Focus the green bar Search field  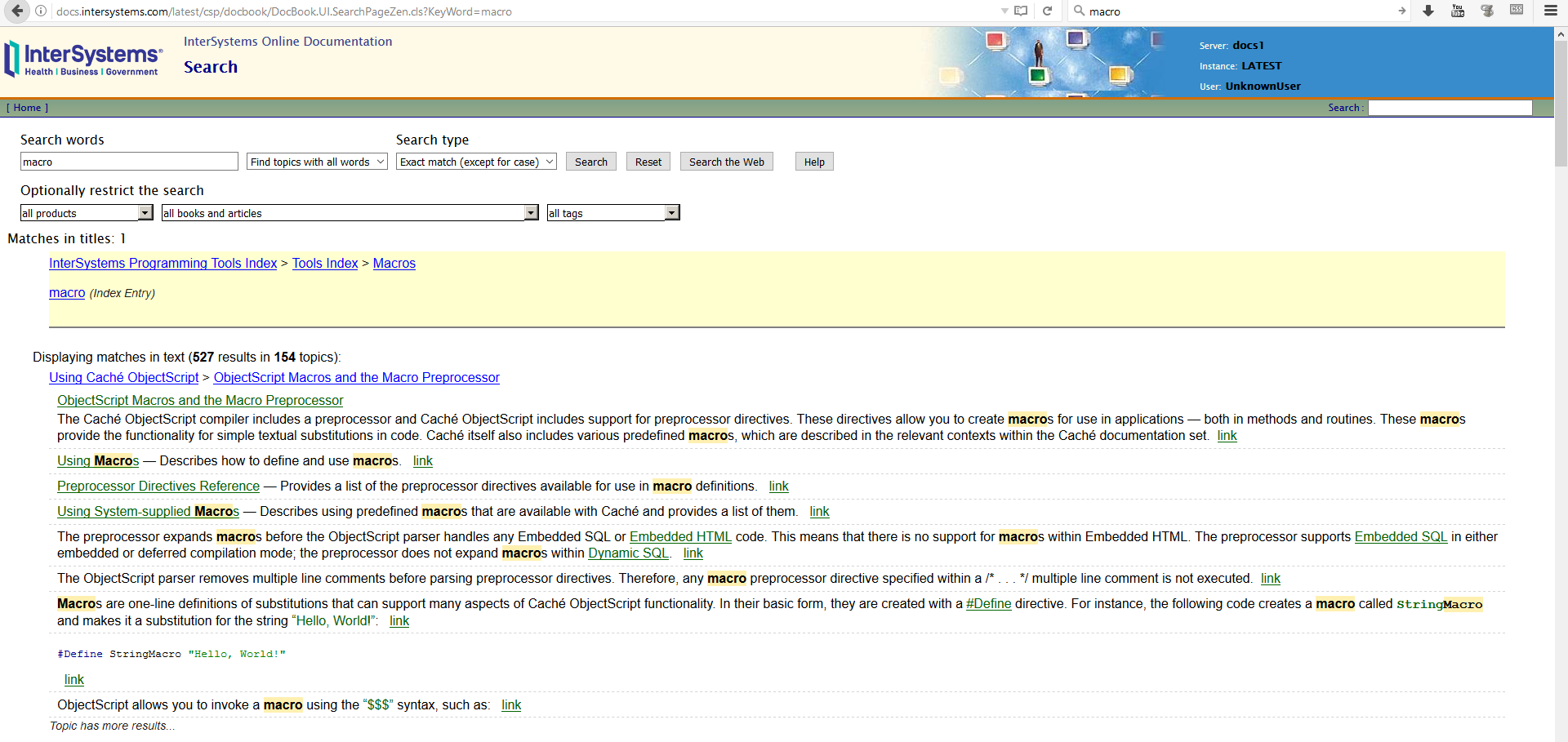point(1450,108)
